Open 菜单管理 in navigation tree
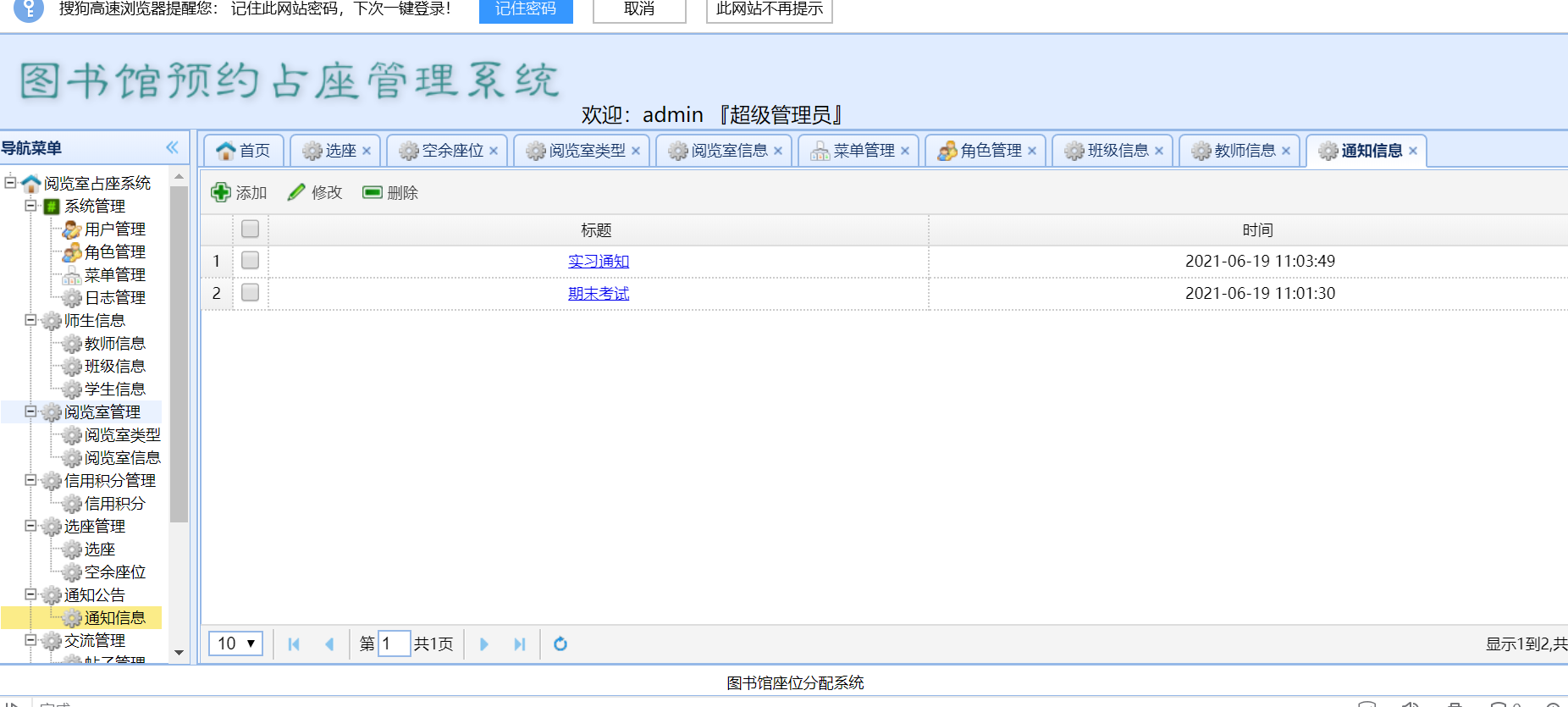This screenshot has width=1568, height=707. pyautogui.click(x=114, y=275)
